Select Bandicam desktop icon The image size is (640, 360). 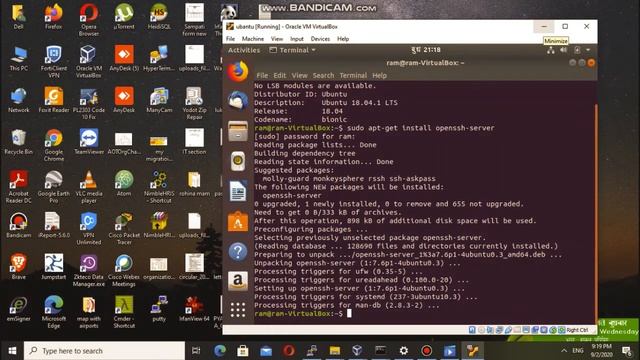tap(18, 225)
